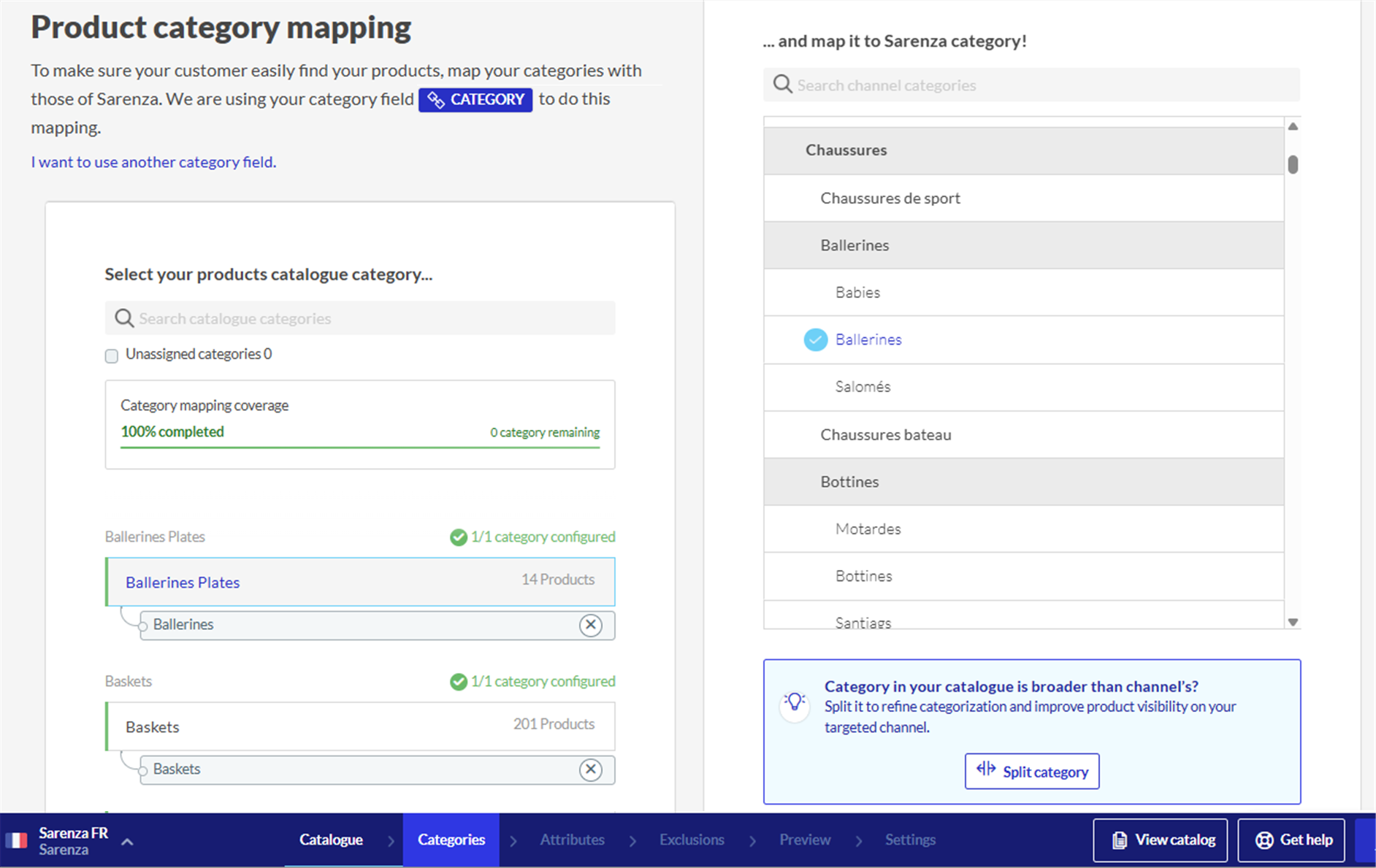Expand the Sarenza FR channel selector chevron
The height and width of the screenshot is (868, 1376).
tap(128, 842)
